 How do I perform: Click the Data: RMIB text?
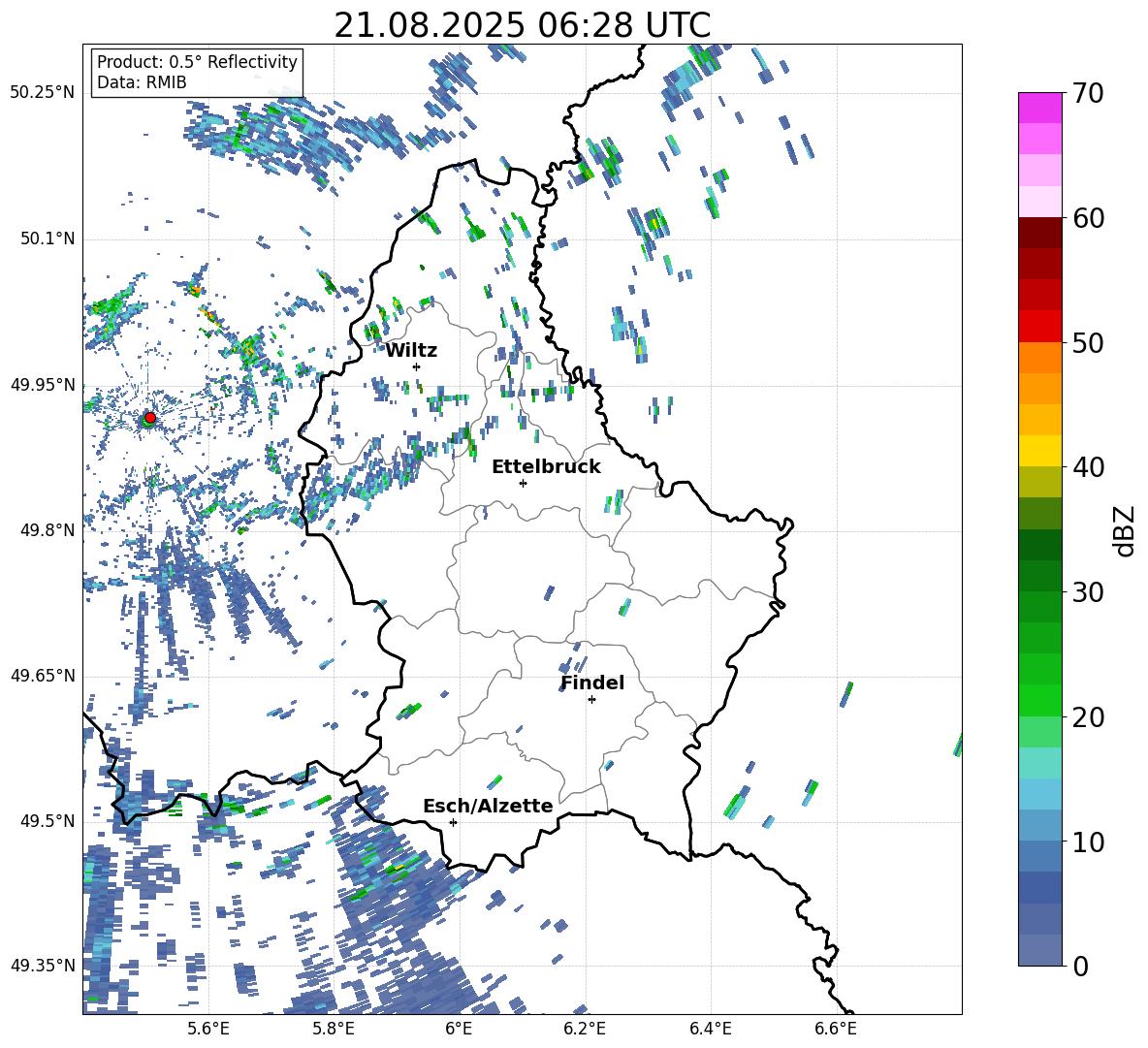tap(142, 82)
